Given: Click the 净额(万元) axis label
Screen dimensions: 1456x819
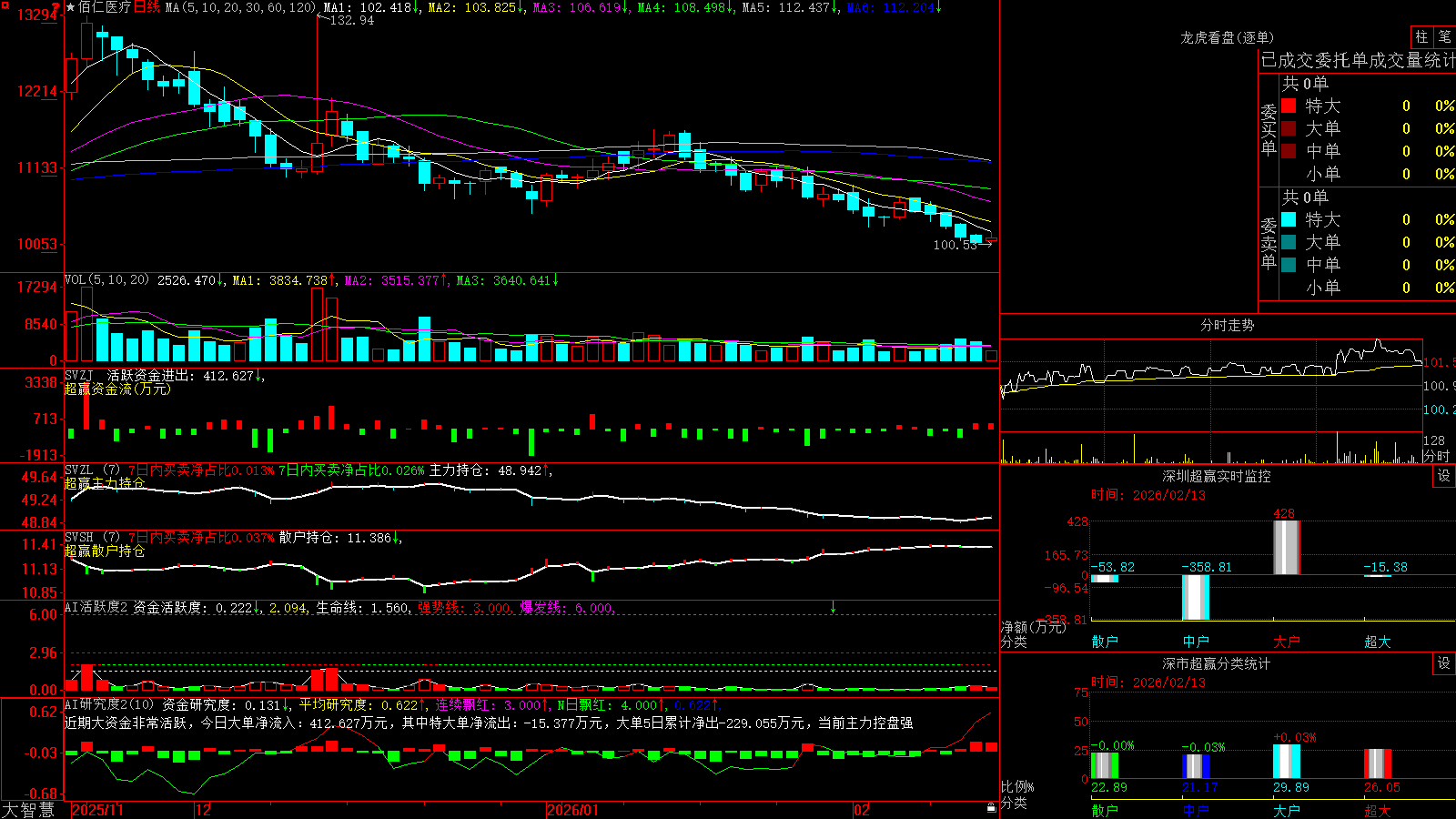Looking at the screenshot, I should pos(1033,627).
